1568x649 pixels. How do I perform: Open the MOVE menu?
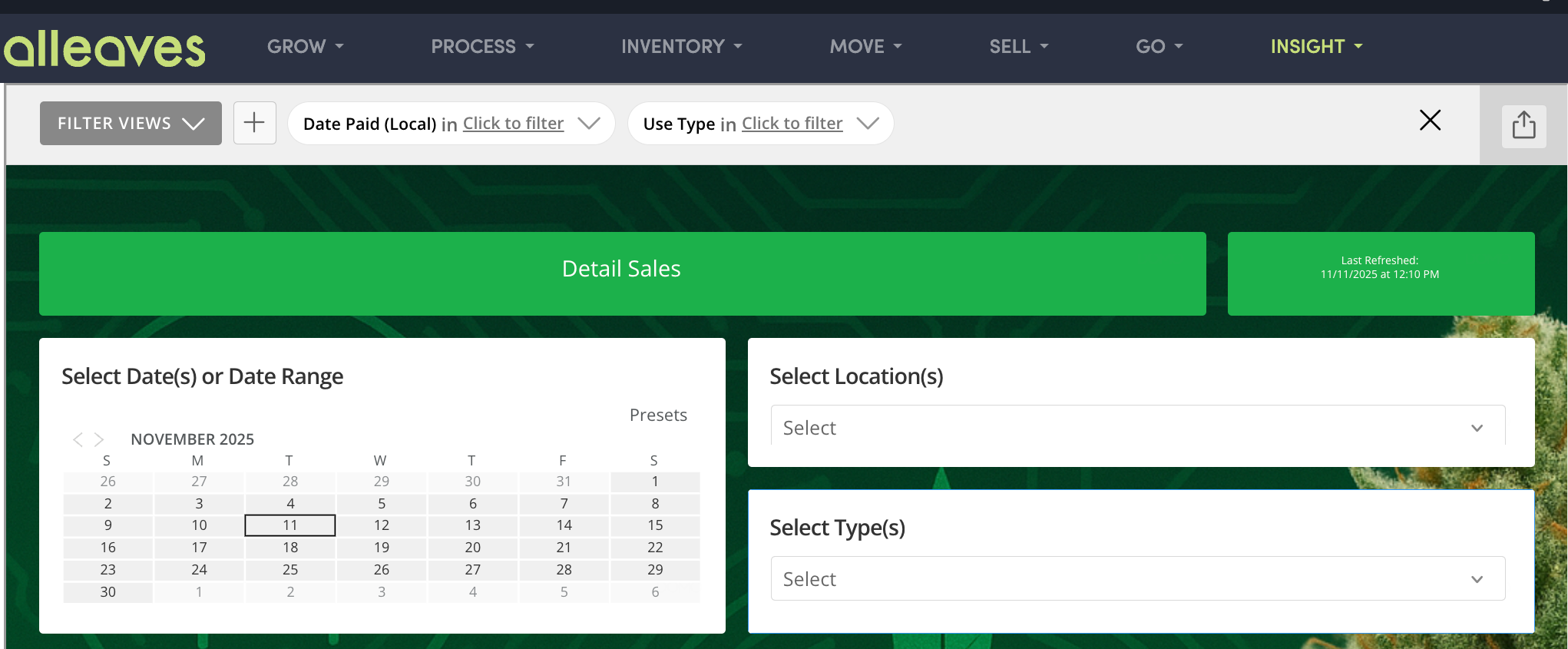pyautogui.click(x=865, y=47)
